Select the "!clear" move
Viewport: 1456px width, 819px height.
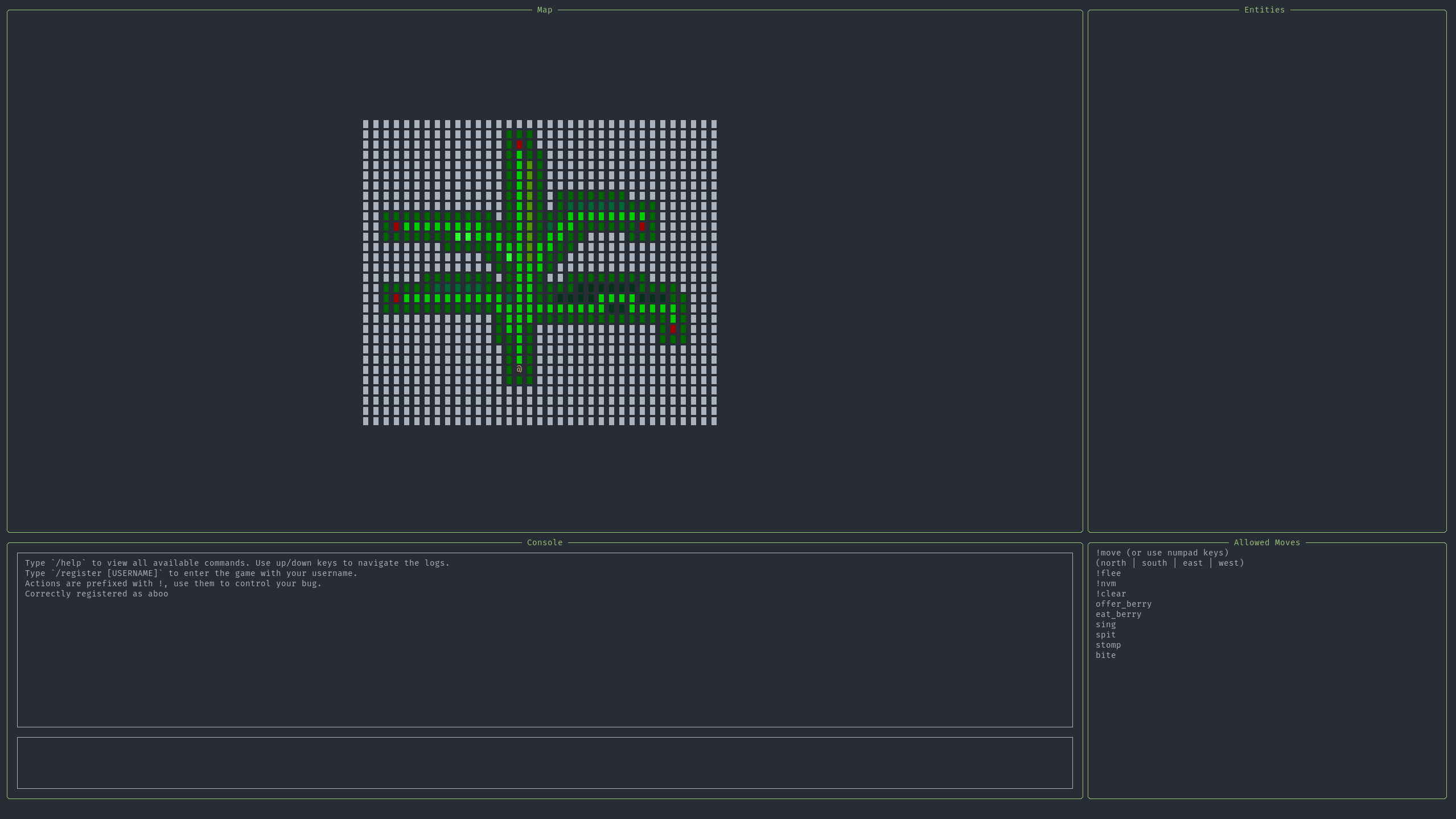1111,594
